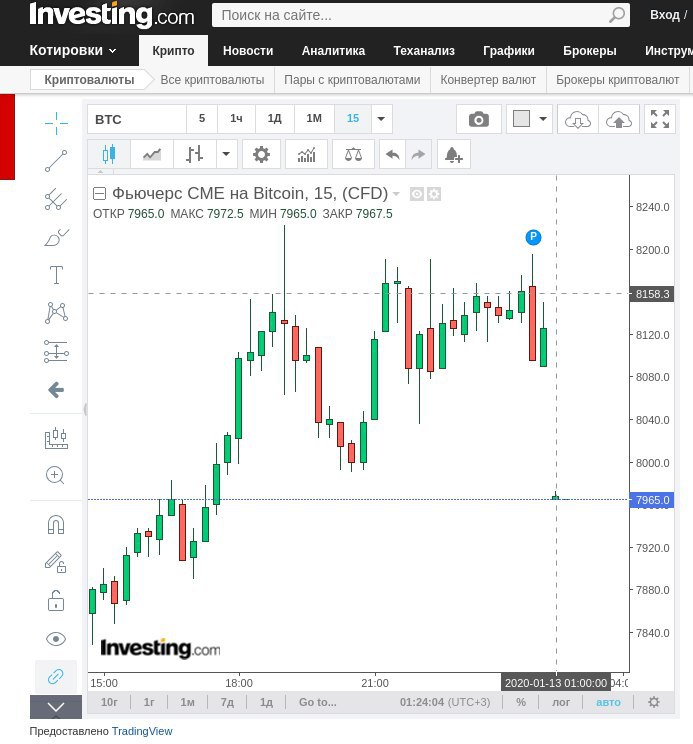
Task: Collapse the chart legend minus box
Action: point(99,194)
